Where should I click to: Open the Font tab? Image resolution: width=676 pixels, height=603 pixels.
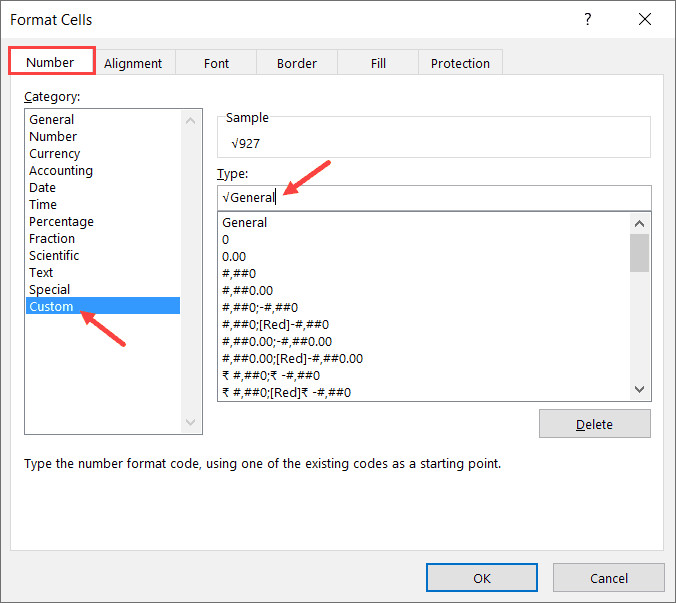coord(216,63)
